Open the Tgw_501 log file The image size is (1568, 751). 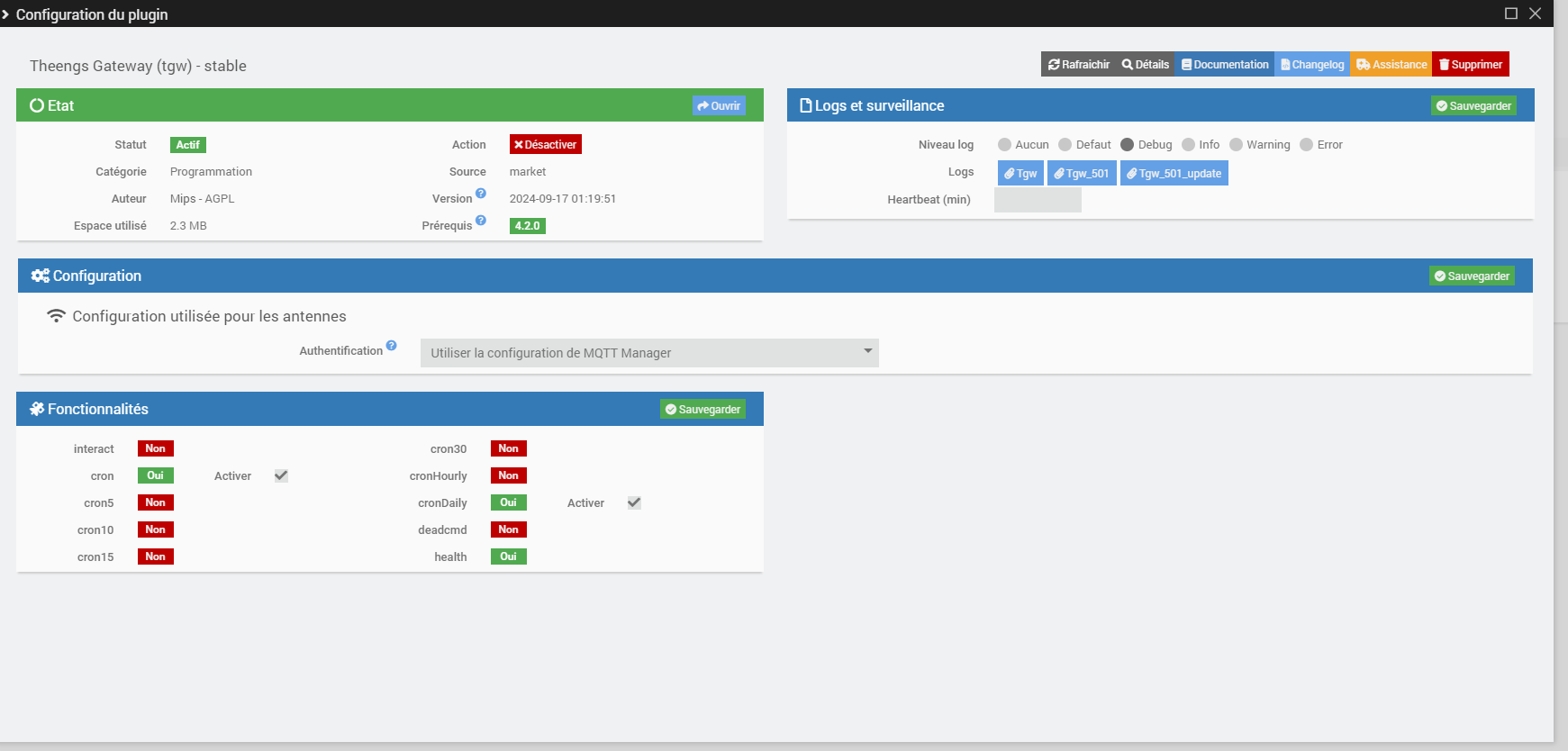pos(1082,173)
